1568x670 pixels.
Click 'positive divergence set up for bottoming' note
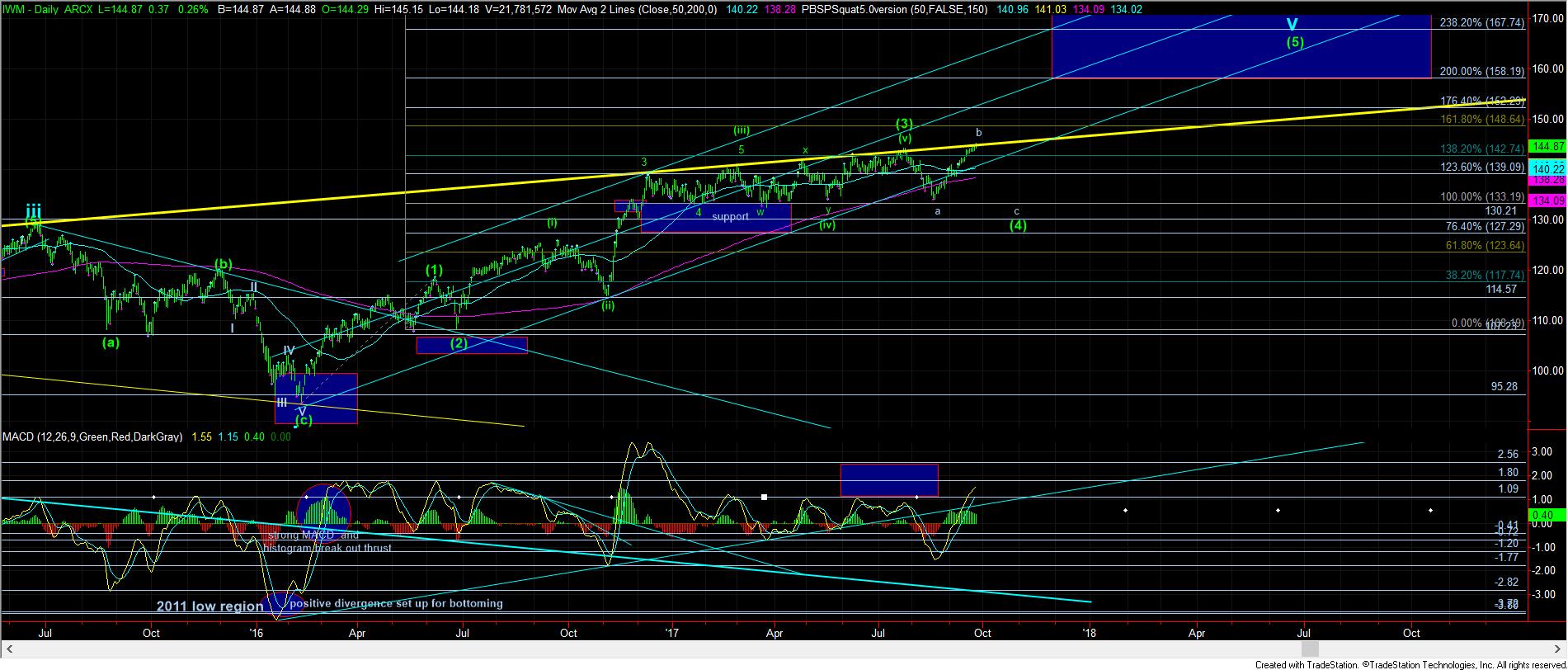click(x=396, y=603)
